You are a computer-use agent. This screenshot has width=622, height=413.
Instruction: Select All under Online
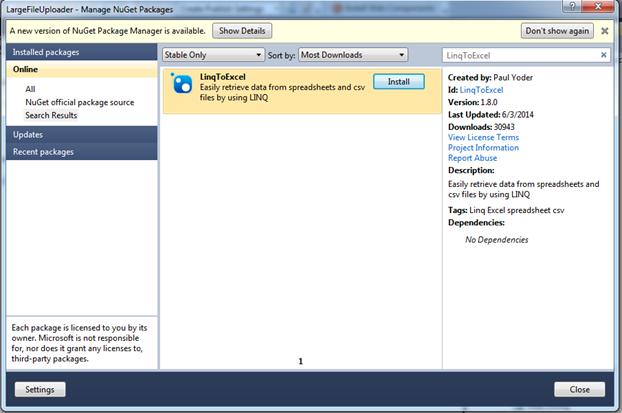[x=30, y=89]
